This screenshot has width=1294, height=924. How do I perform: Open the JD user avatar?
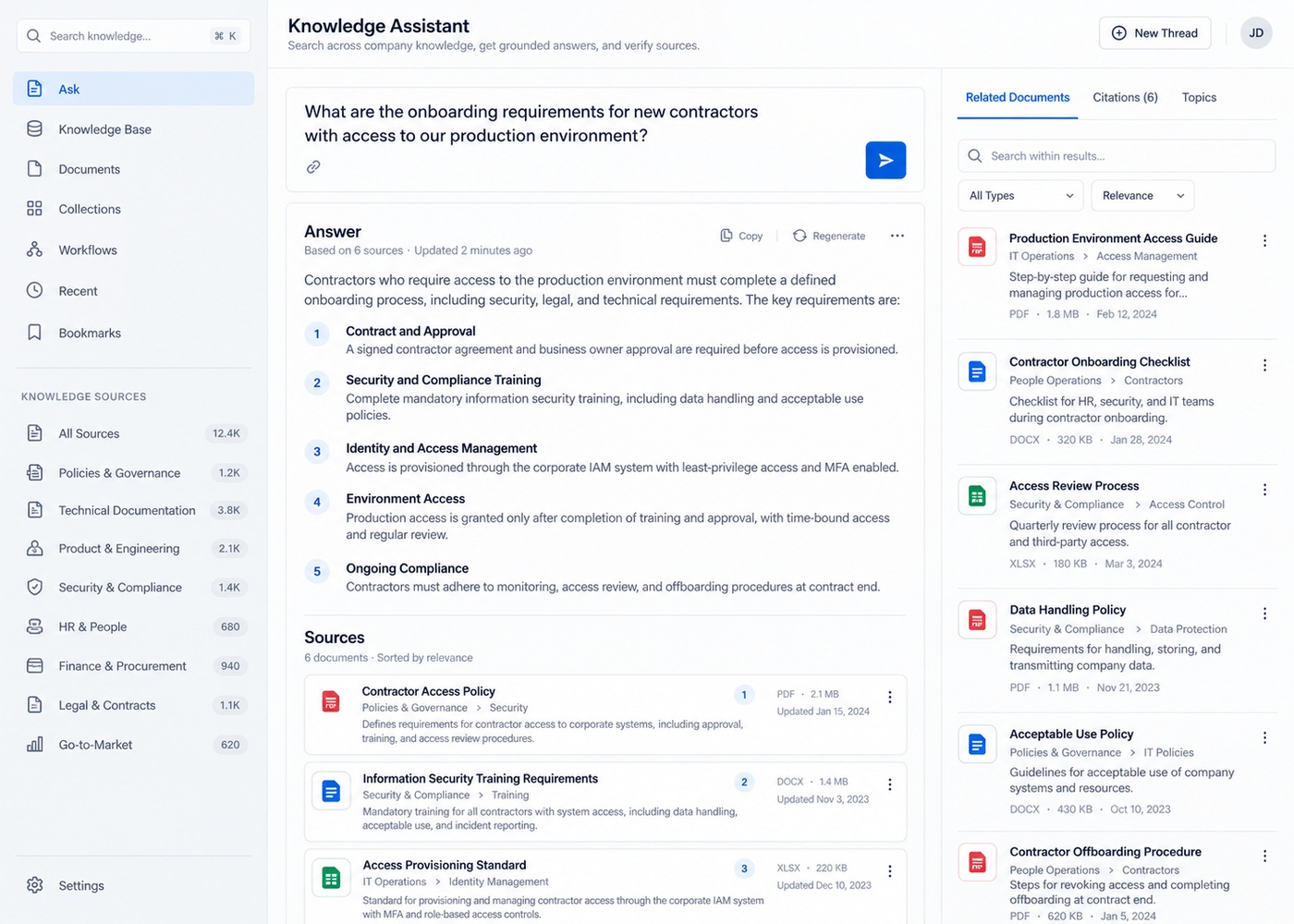(1256, 32)
